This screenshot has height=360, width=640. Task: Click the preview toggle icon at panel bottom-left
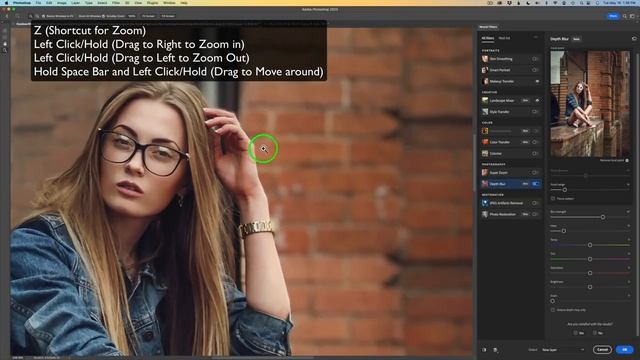click(484, 350)
